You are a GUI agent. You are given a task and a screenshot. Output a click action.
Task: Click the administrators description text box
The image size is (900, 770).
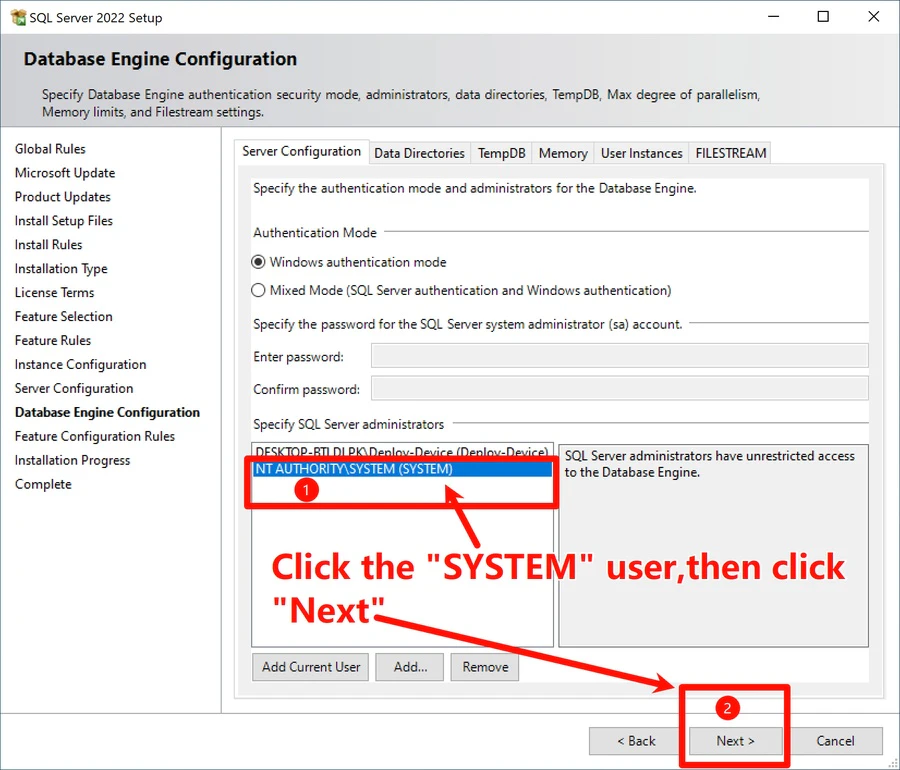point(713,545)
